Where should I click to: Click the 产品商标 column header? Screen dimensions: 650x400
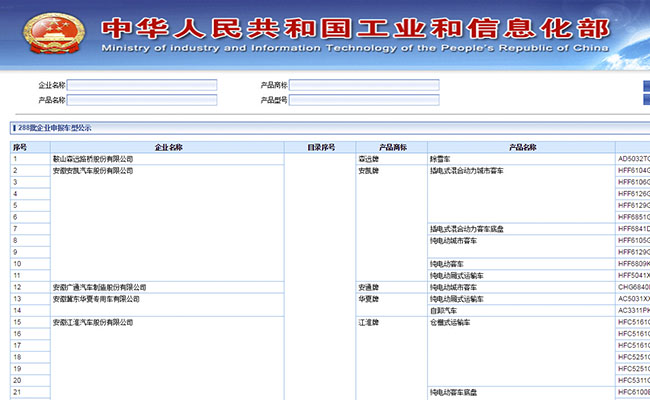393,147
